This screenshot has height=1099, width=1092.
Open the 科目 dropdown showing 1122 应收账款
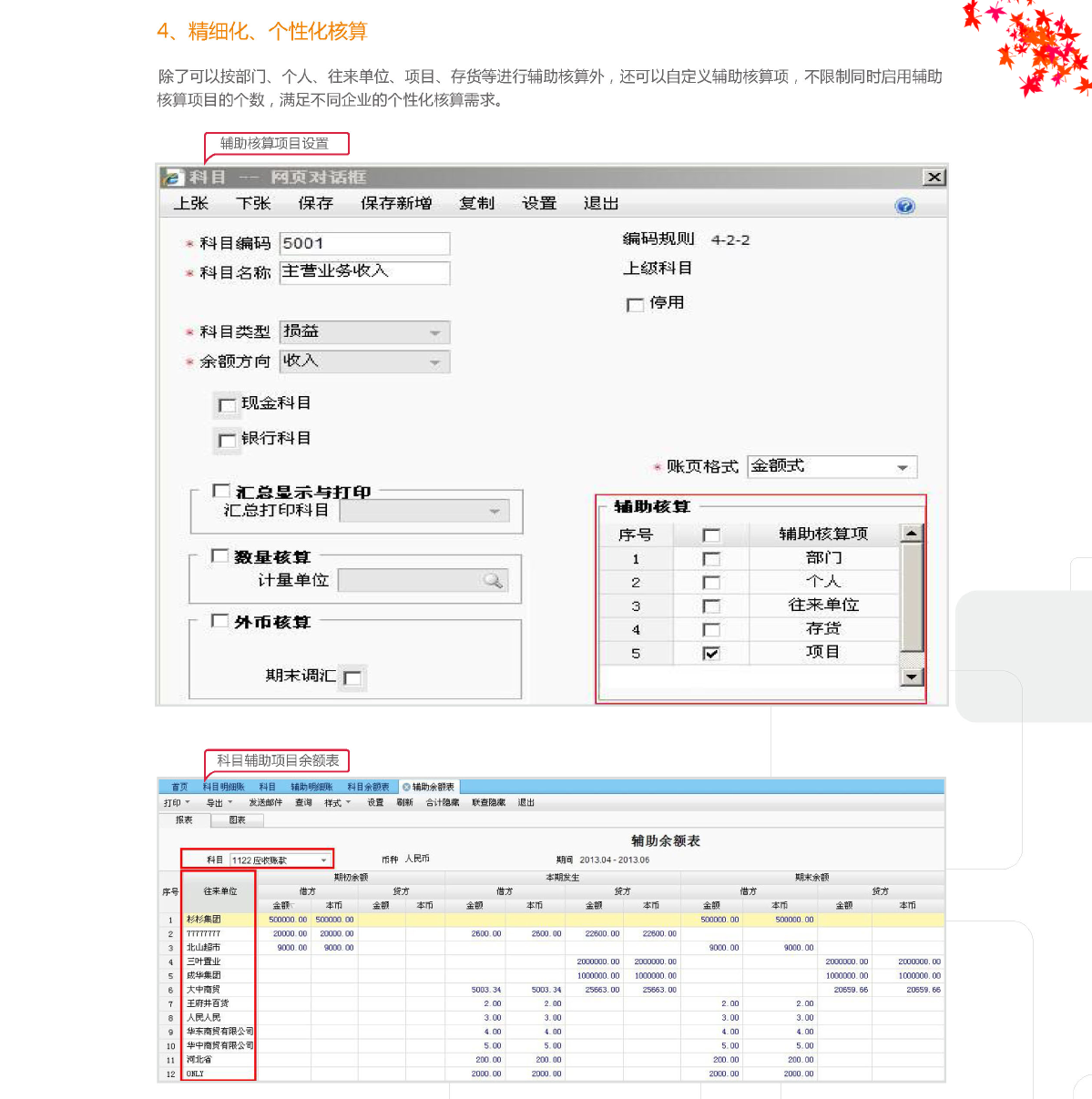coord(323,860)
